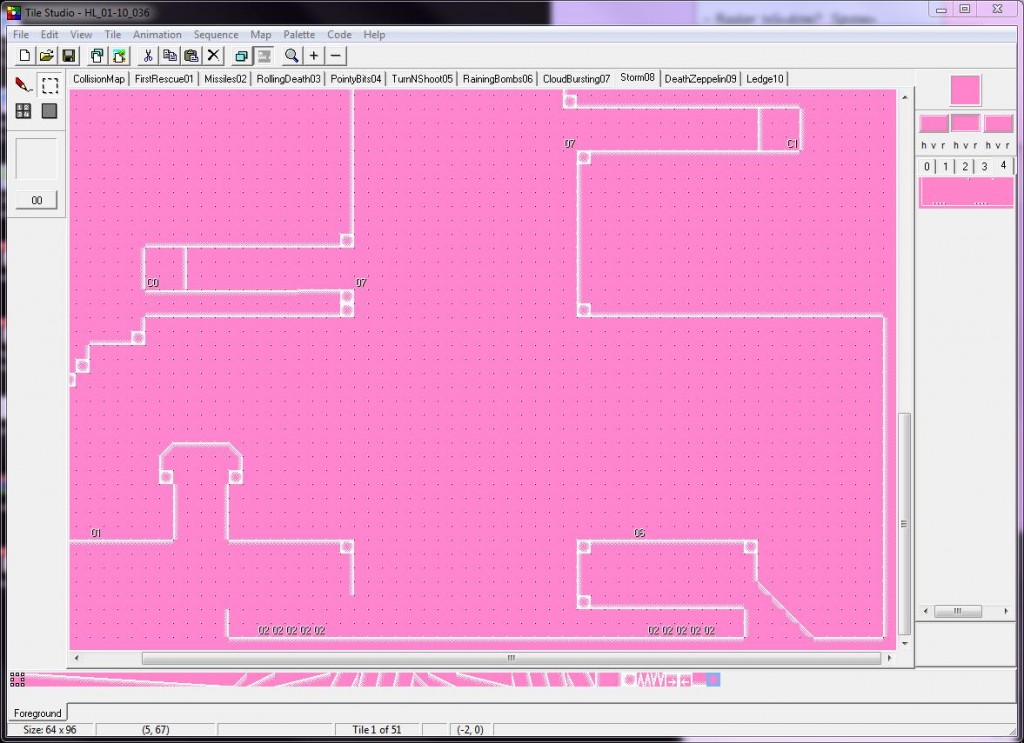
Task: Switch to the PointyBits04 tab
Action: pos(356,79)
